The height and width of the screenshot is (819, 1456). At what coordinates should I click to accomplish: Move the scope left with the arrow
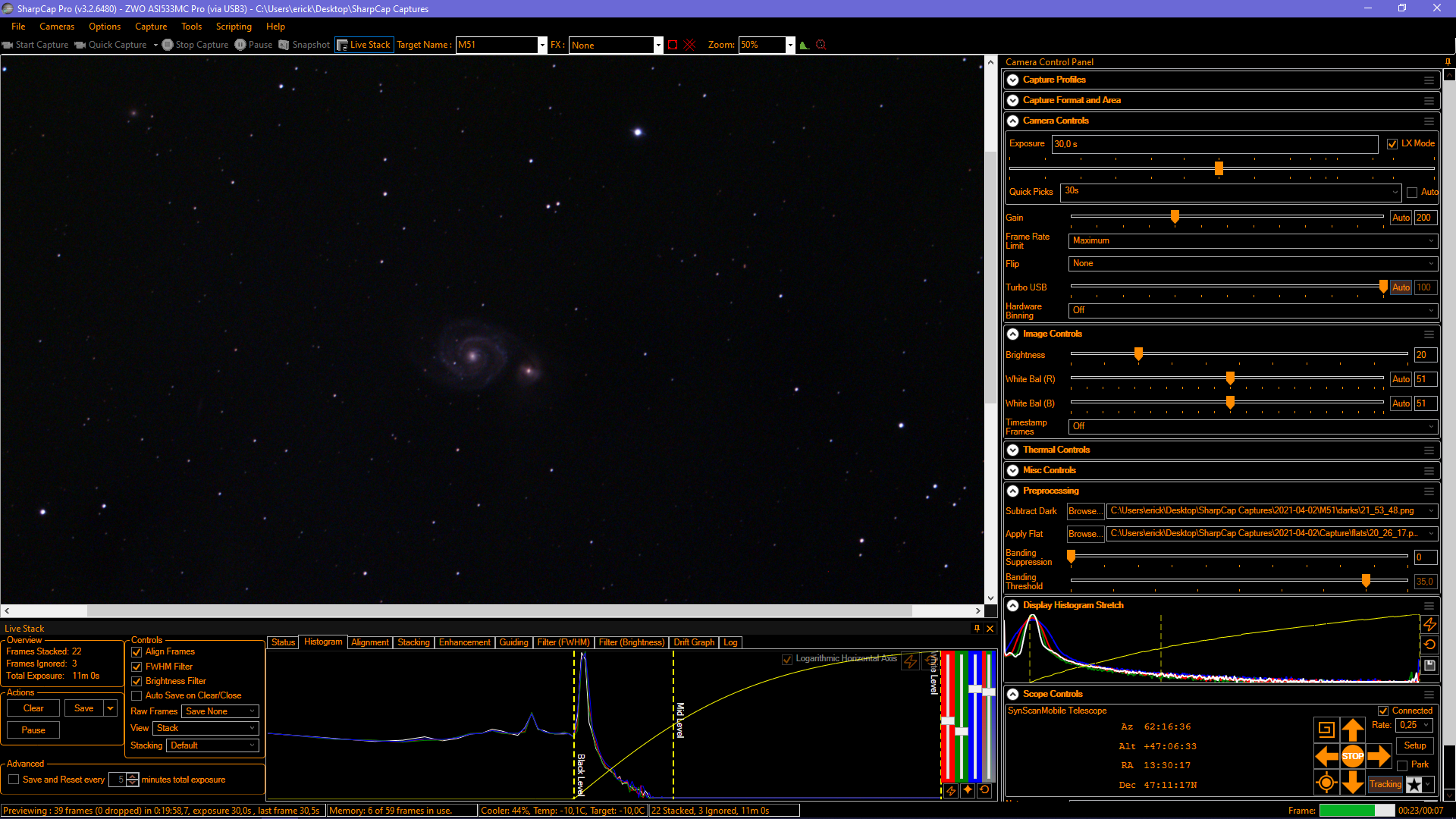click(1326, 756)
